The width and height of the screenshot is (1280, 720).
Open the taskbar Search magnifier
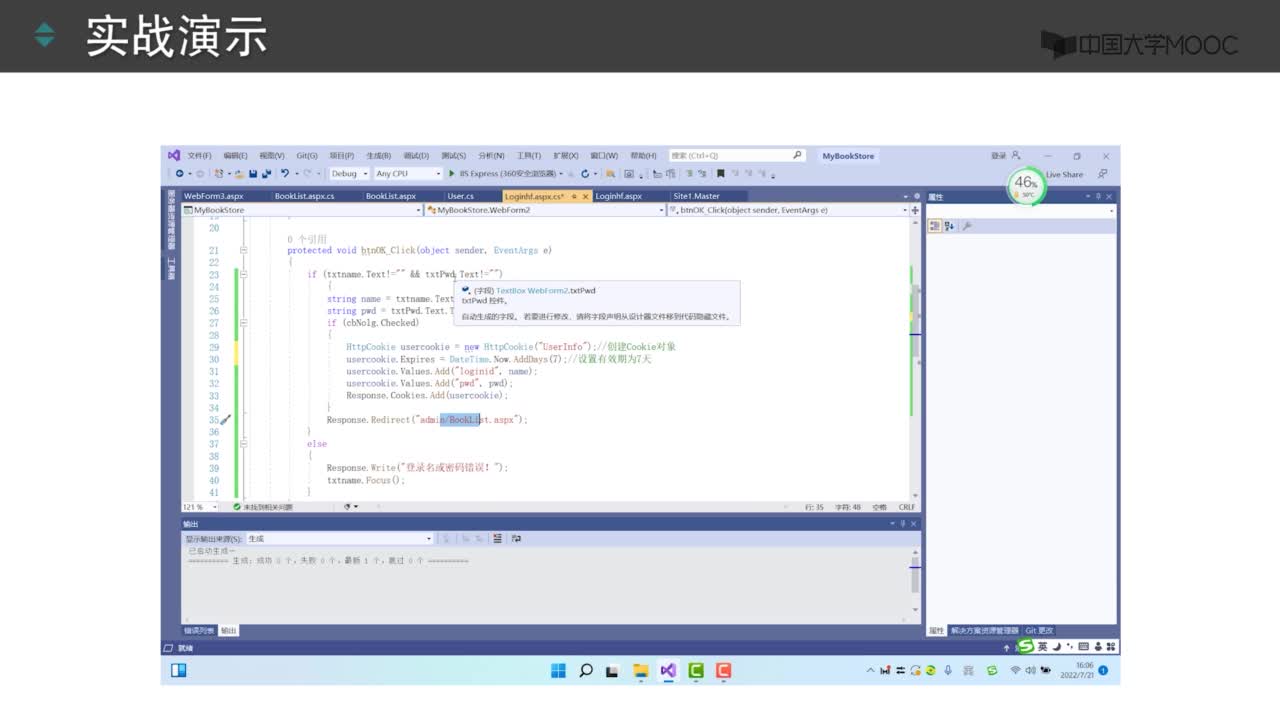[585, 670]
